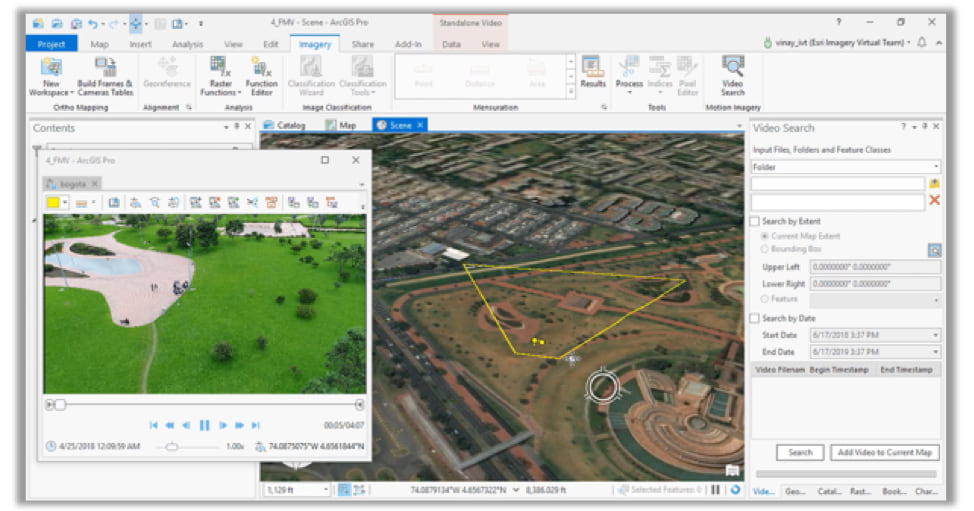
Task: Open the Start Date dropdown
Action: click(x=935, y=335)
